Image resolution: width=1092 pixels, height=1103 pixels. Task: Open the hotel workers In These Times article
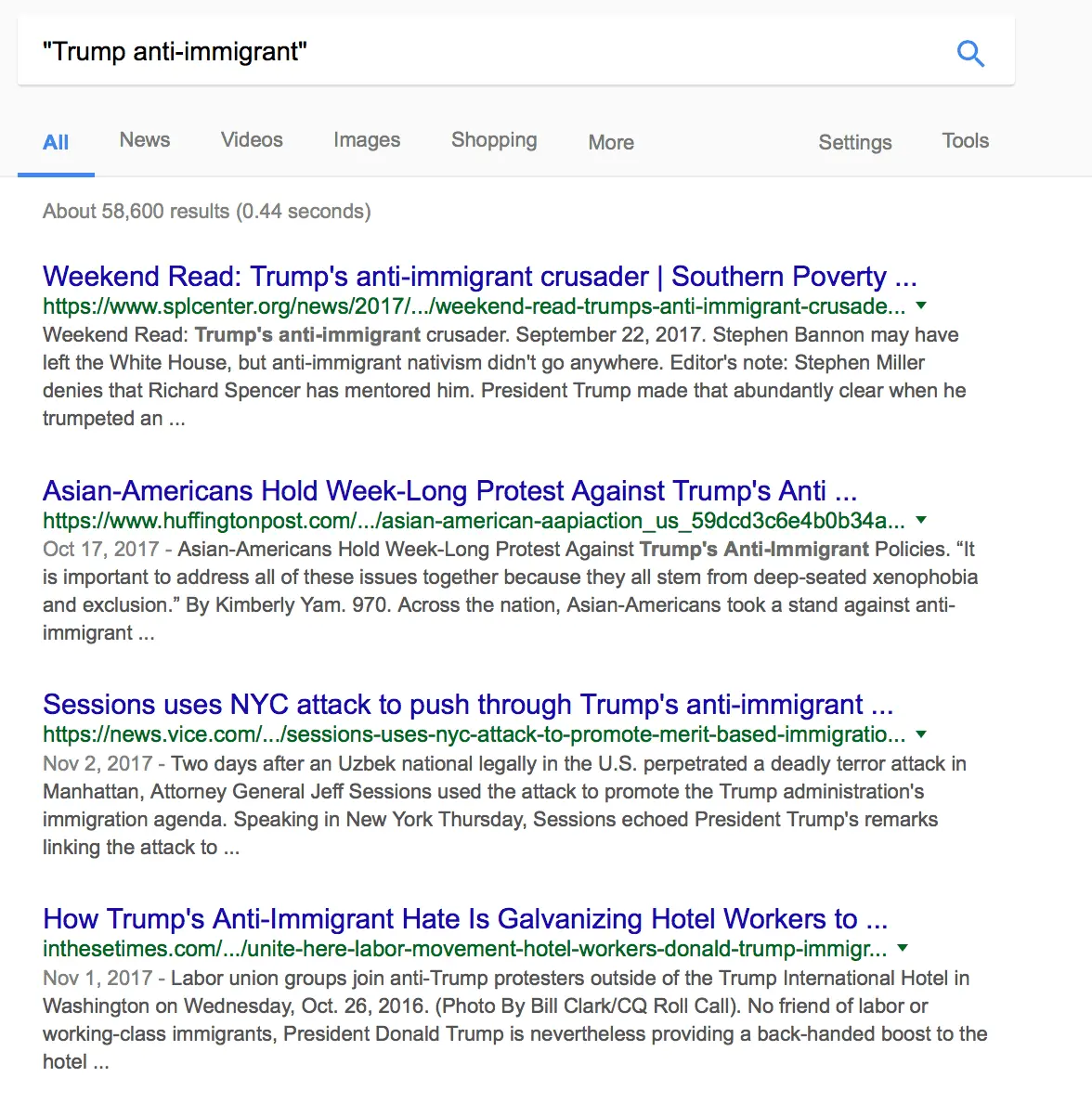coord(464,918)
